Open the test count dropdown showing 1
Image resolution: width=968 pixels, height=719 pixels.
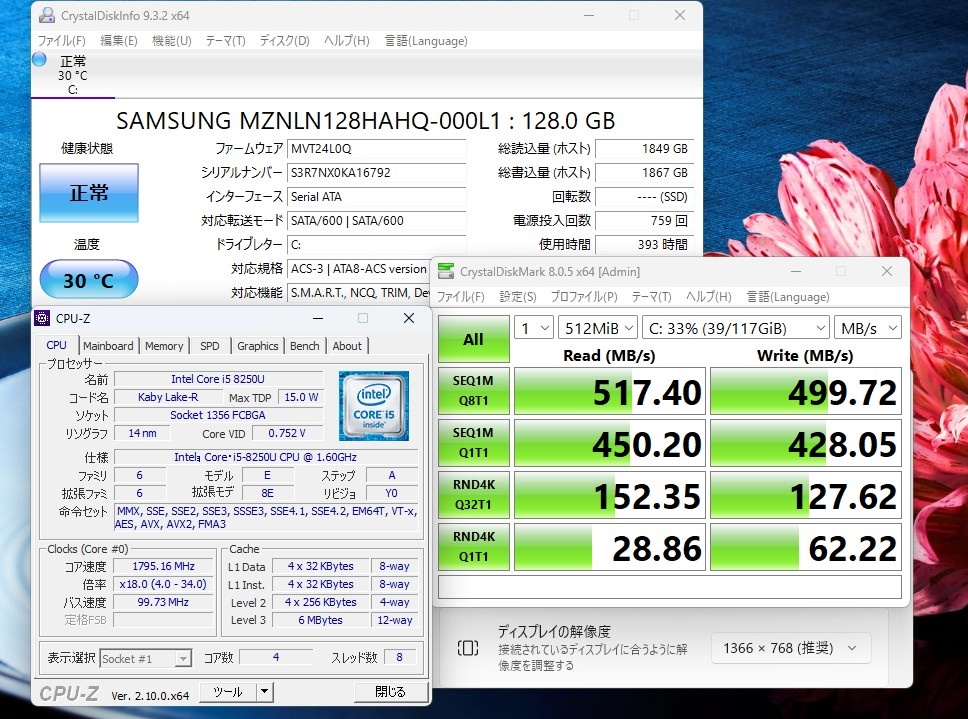click(x=533, y=328)
